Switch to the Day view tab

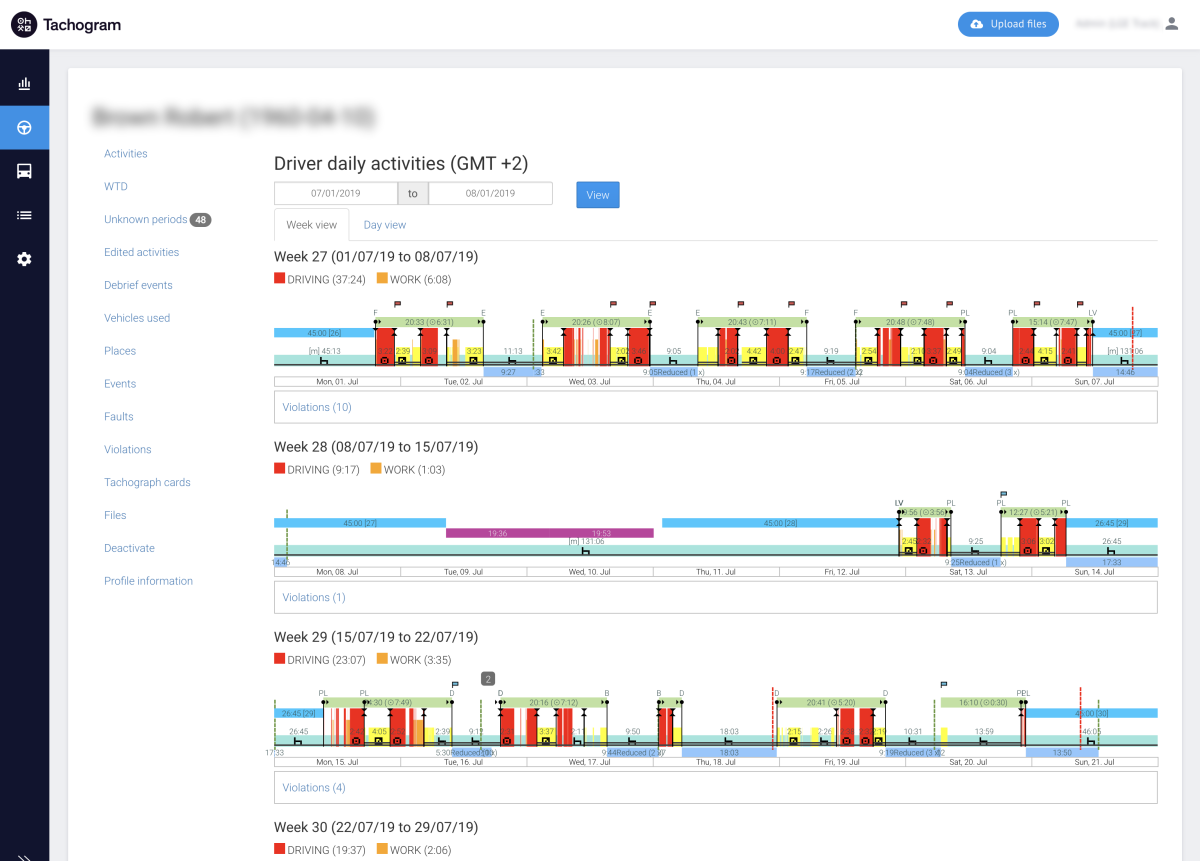[384, 225]
